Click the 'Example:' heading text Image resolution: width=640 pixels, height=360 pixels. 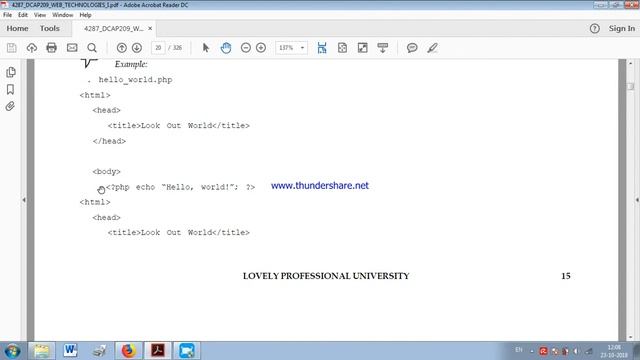131,64
